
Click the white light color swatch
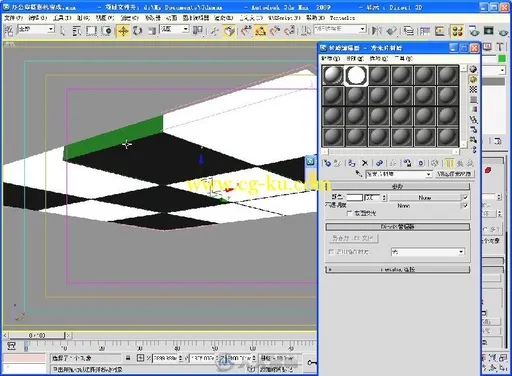click(x=355, y=197)
